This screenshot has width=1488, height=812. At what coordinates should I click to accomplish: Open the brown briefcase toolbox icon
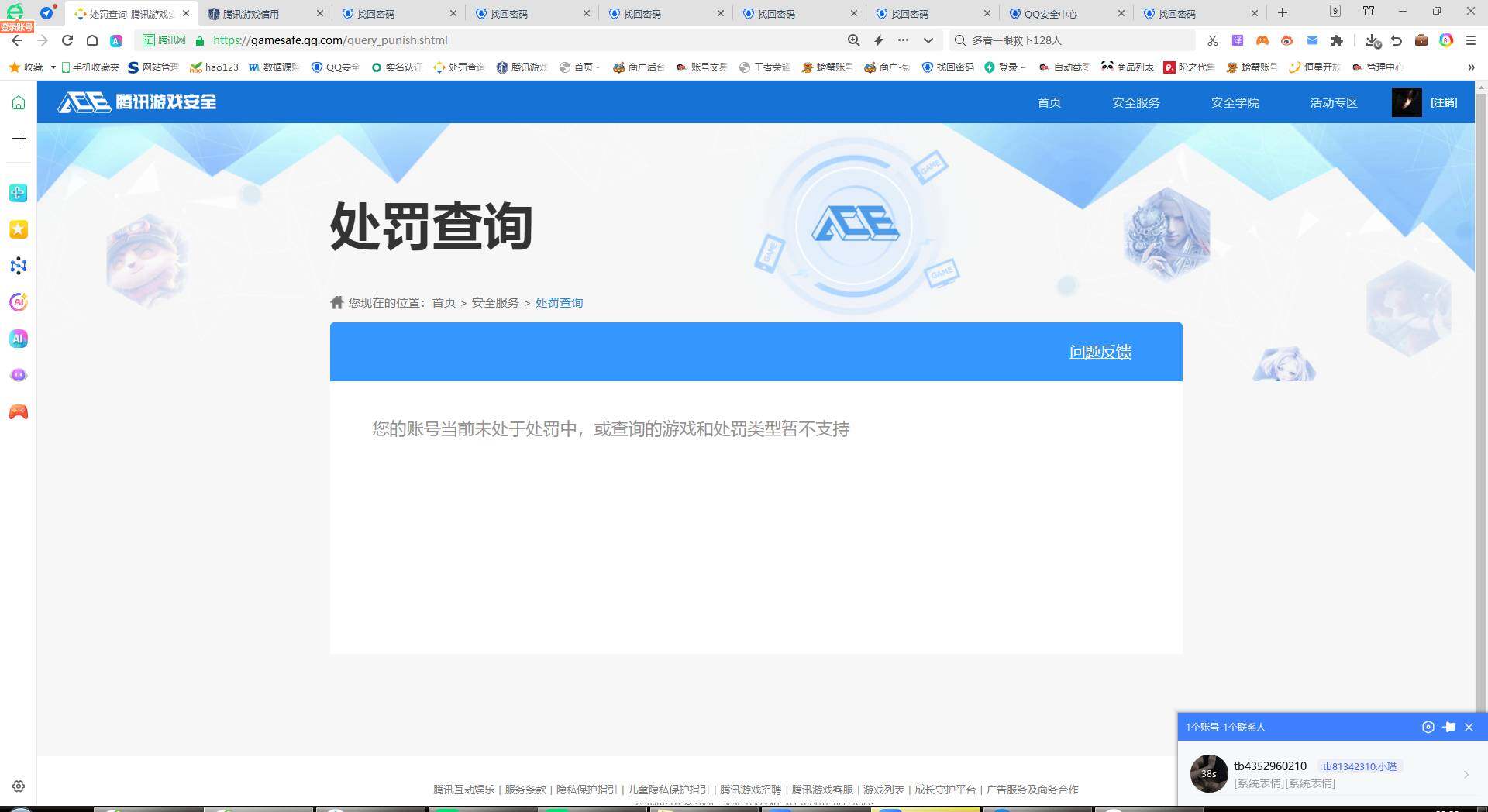1421,40
